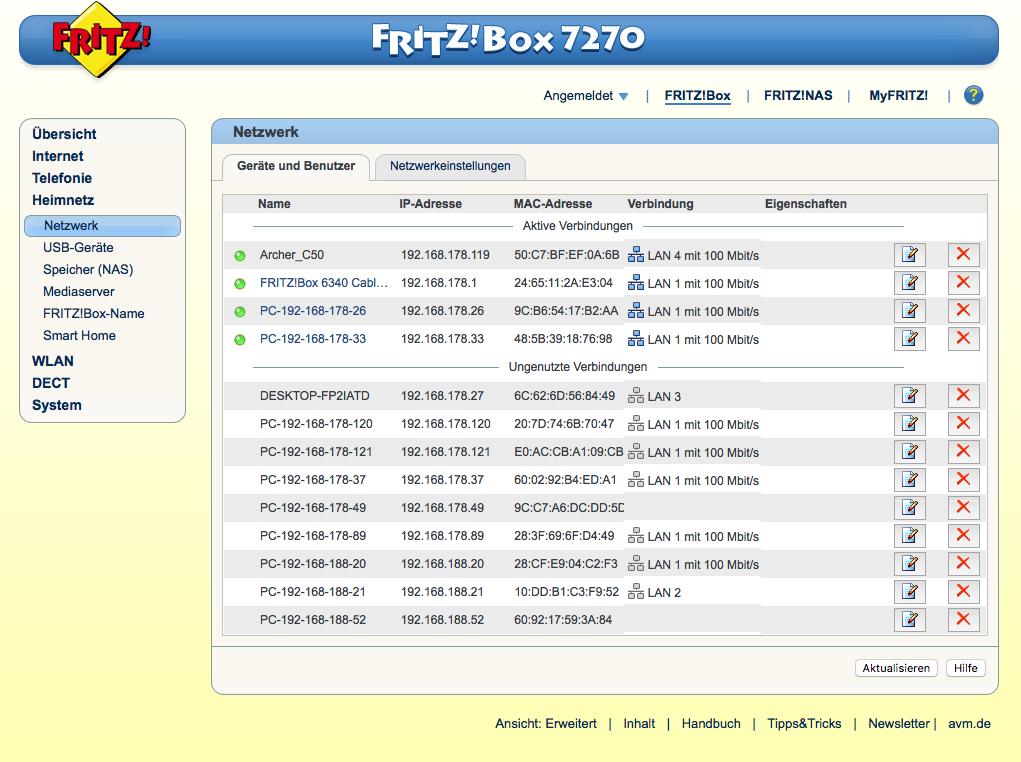Delete the PC-192-168-178-33 entry
This screenshot has width=1021, height=762.
963,339
